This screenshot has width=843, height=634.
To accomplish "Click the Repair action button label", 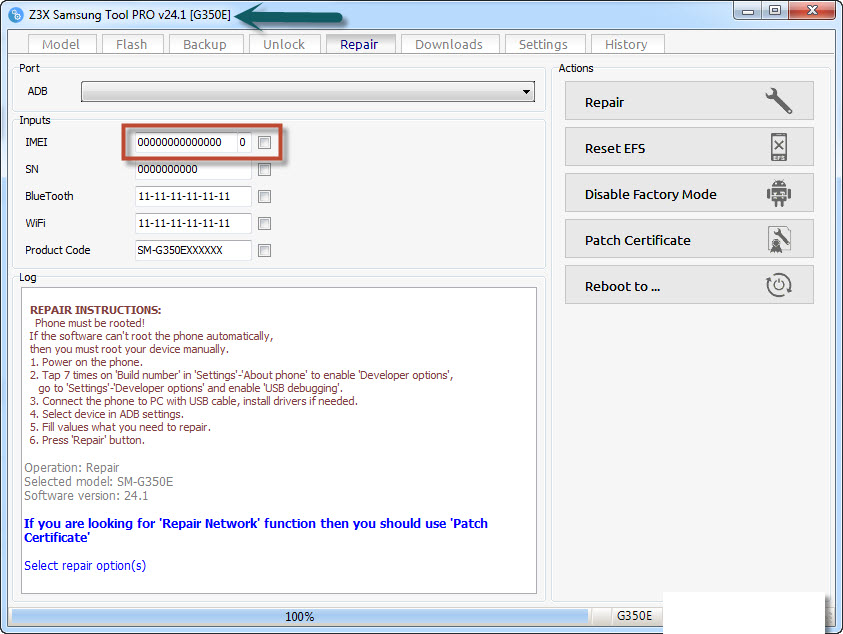I will pos(604,102).
